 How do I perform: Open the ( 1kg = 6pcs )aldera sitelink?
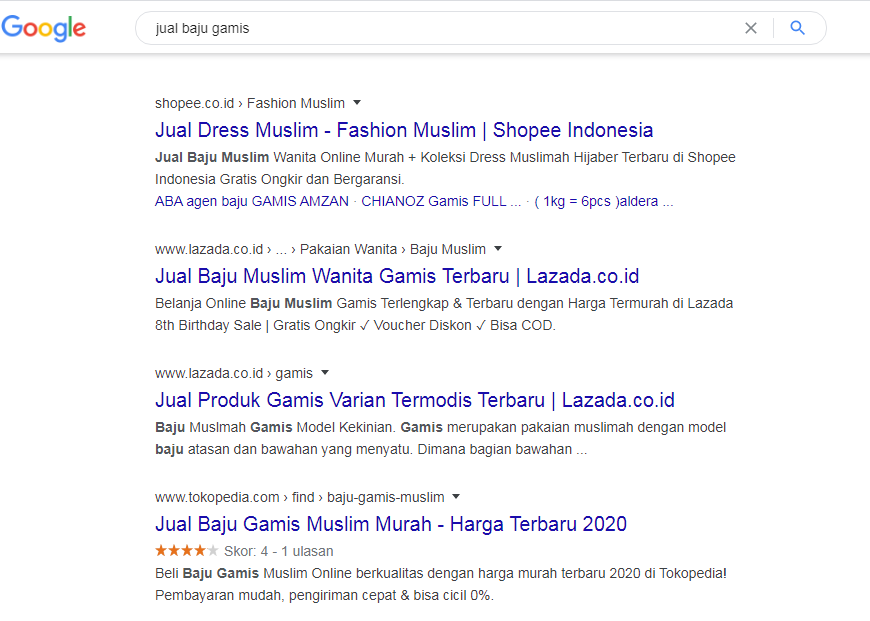(x=604, y=201)
